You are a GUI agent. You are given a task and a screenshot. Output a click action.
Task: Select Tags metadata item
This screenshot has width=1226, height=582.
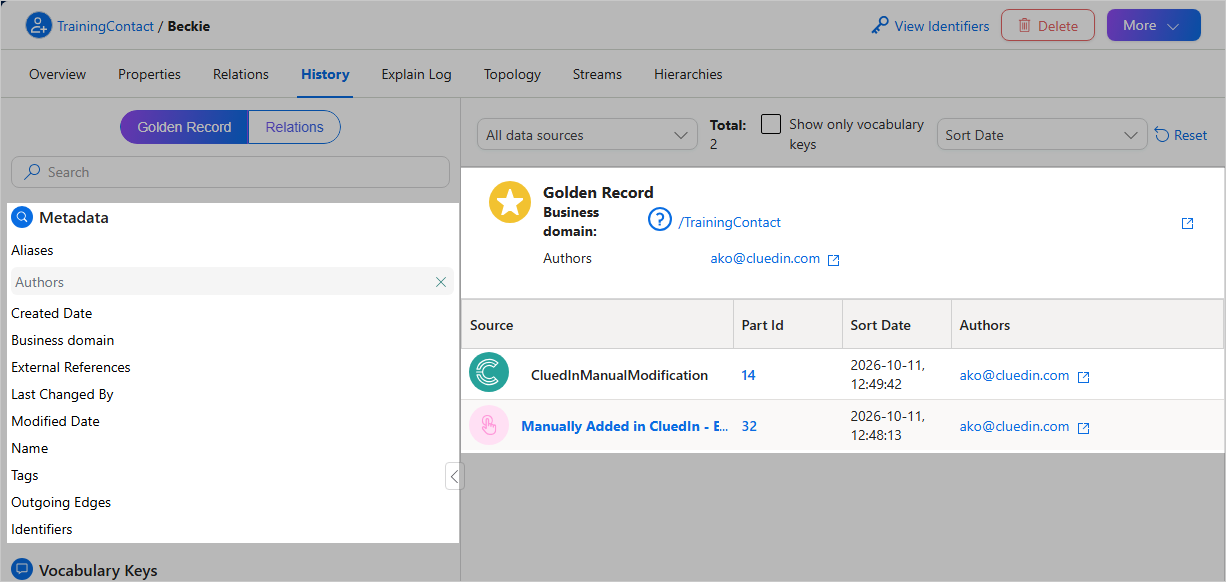pyautogui.click(x=25, y=475)
